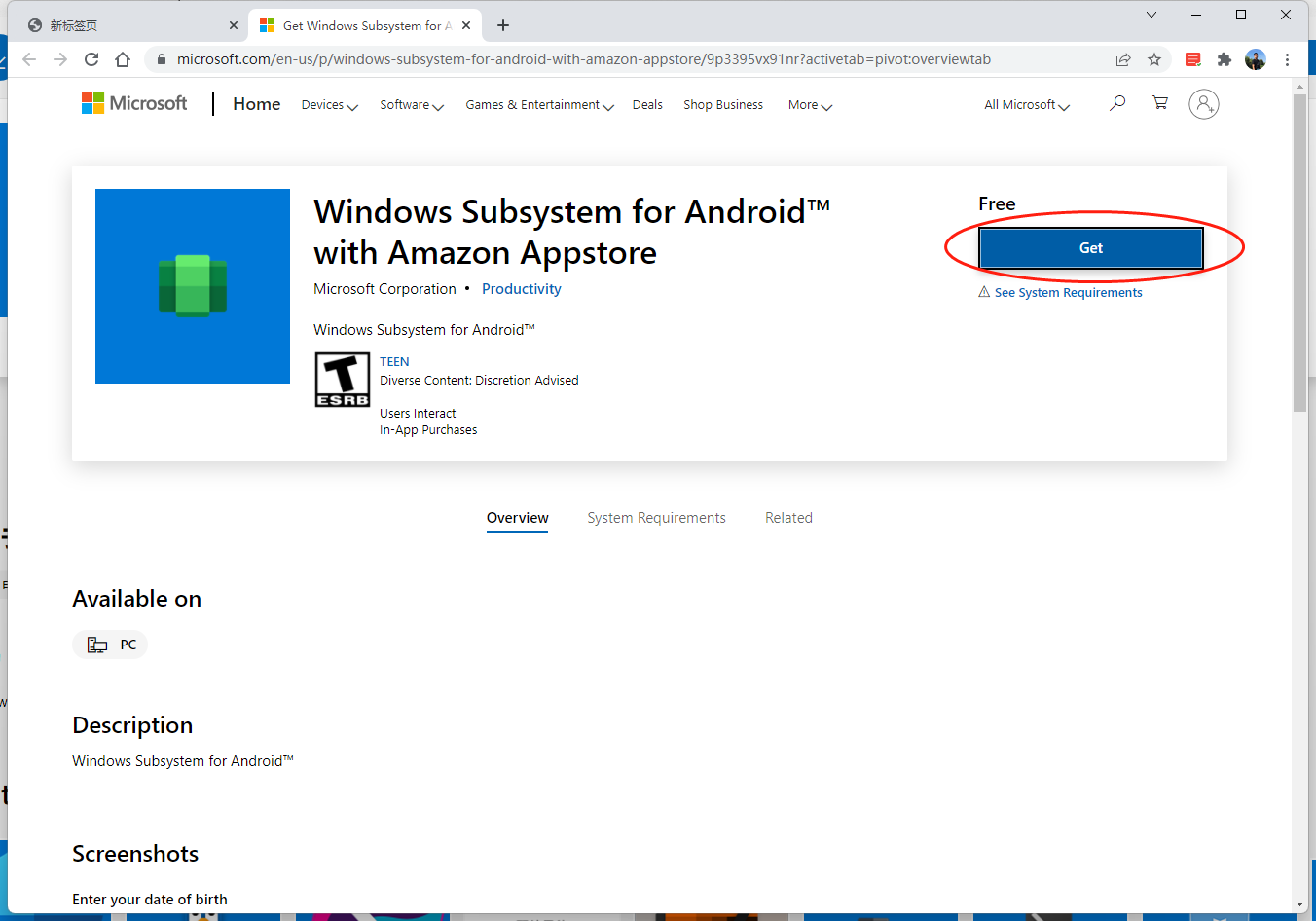Open the shopping cart icon
The image size is (1316, 921).
1159,102
